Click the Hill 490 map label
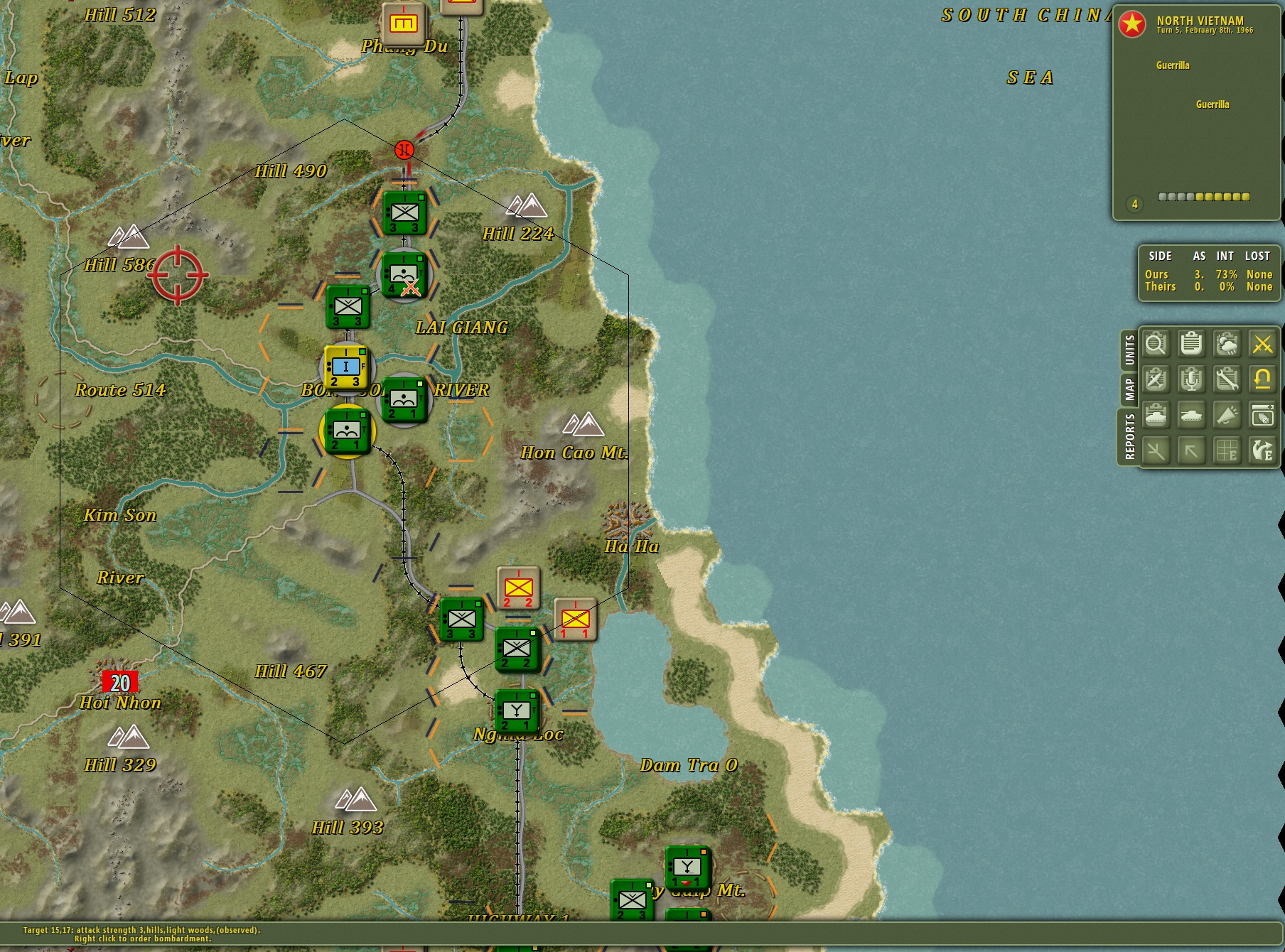 pos(291,171)
